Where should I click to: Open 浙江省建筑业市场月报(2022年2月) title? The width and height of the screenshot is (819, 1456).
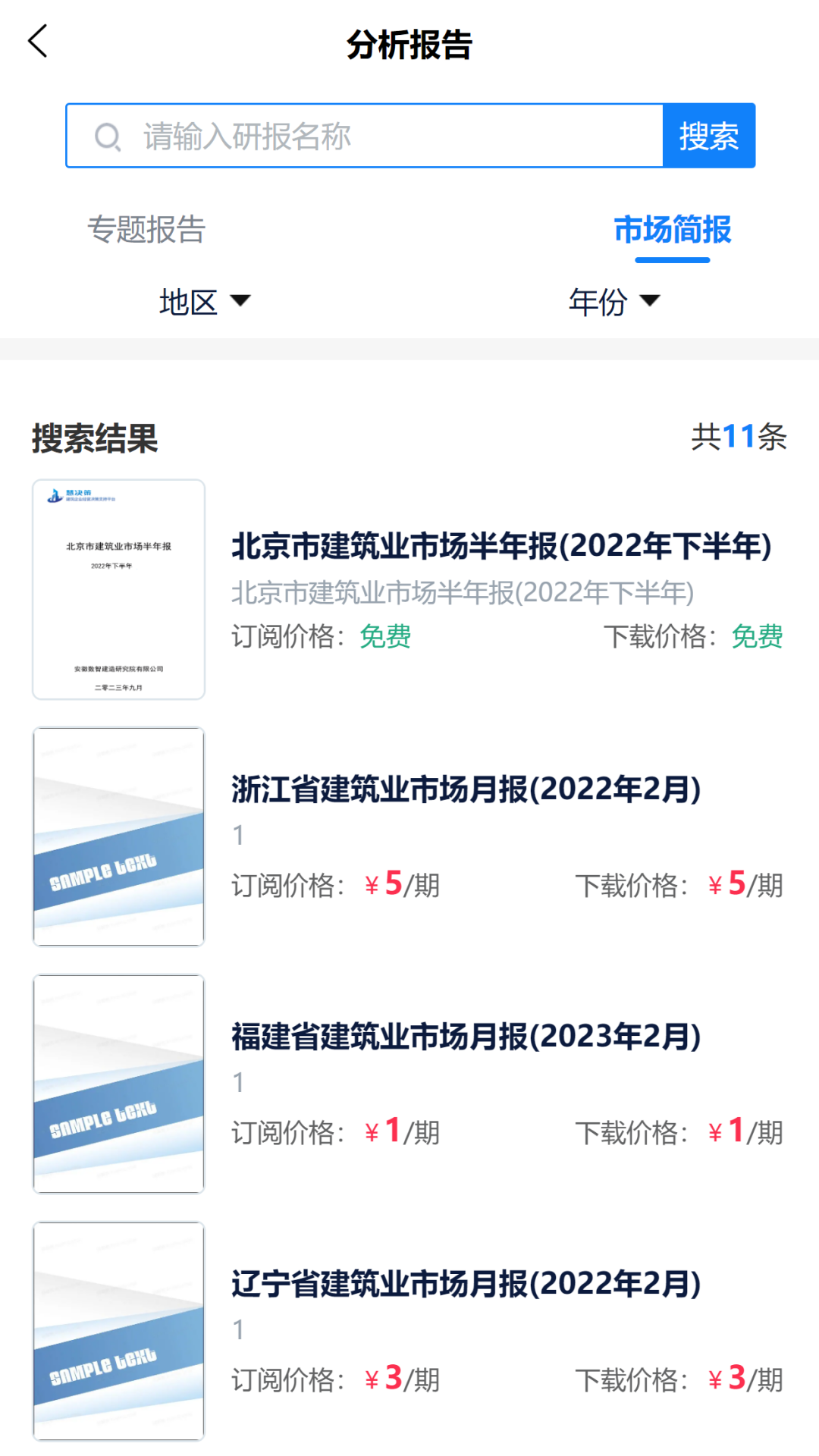(x=466, y=789)
